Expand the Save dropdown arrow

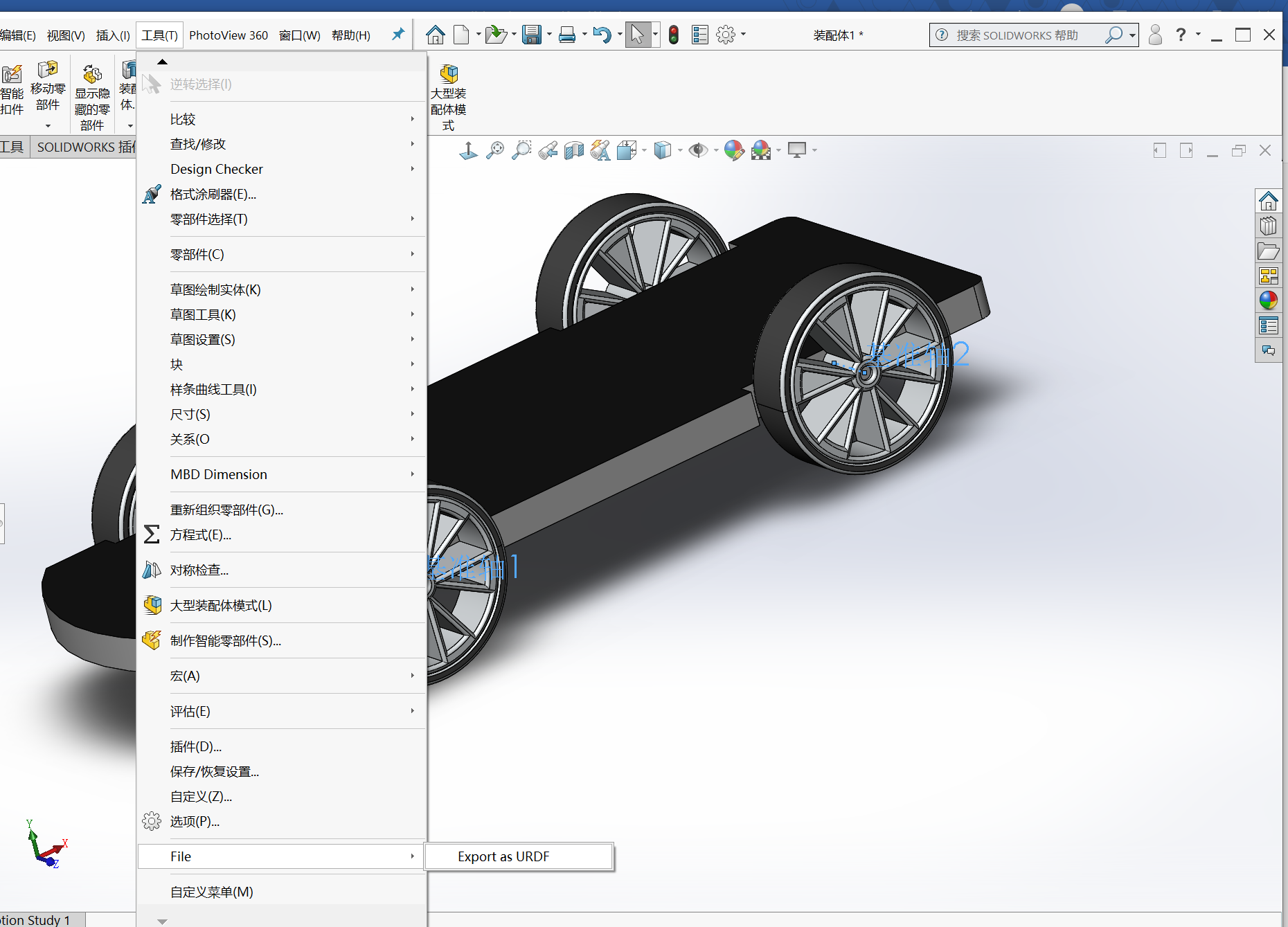point(549,35)
